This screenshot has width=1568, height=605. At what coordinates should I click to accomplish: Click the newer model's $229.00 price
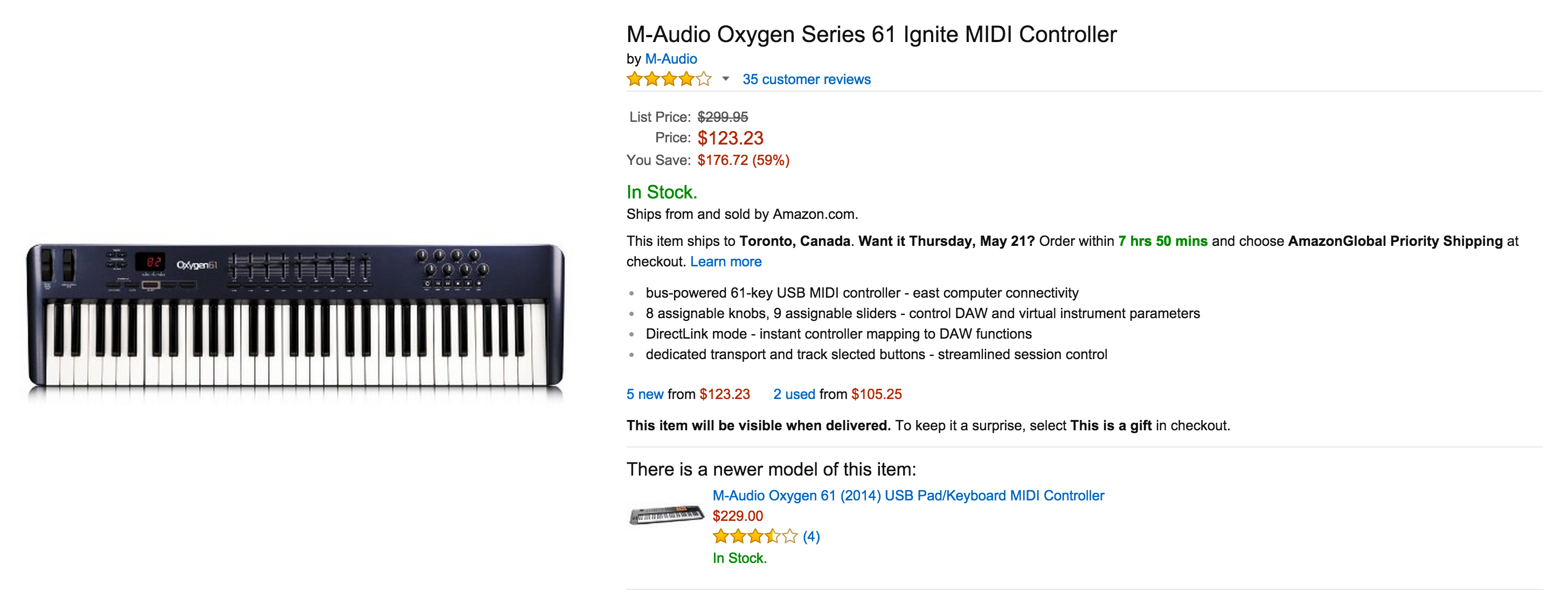737,516
